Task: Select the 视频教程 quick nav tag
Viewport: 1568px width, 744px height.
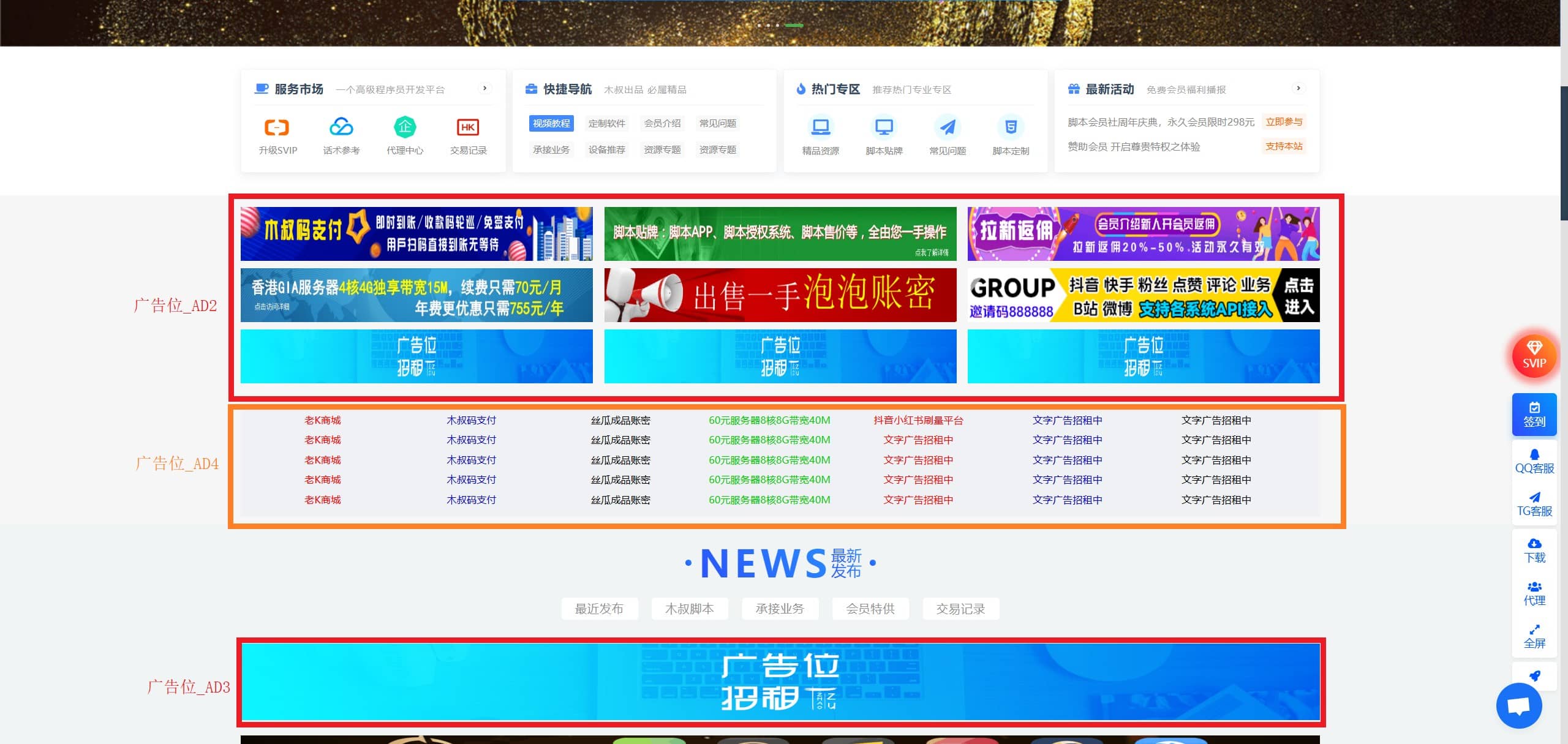Action: (x=551, y=123)
